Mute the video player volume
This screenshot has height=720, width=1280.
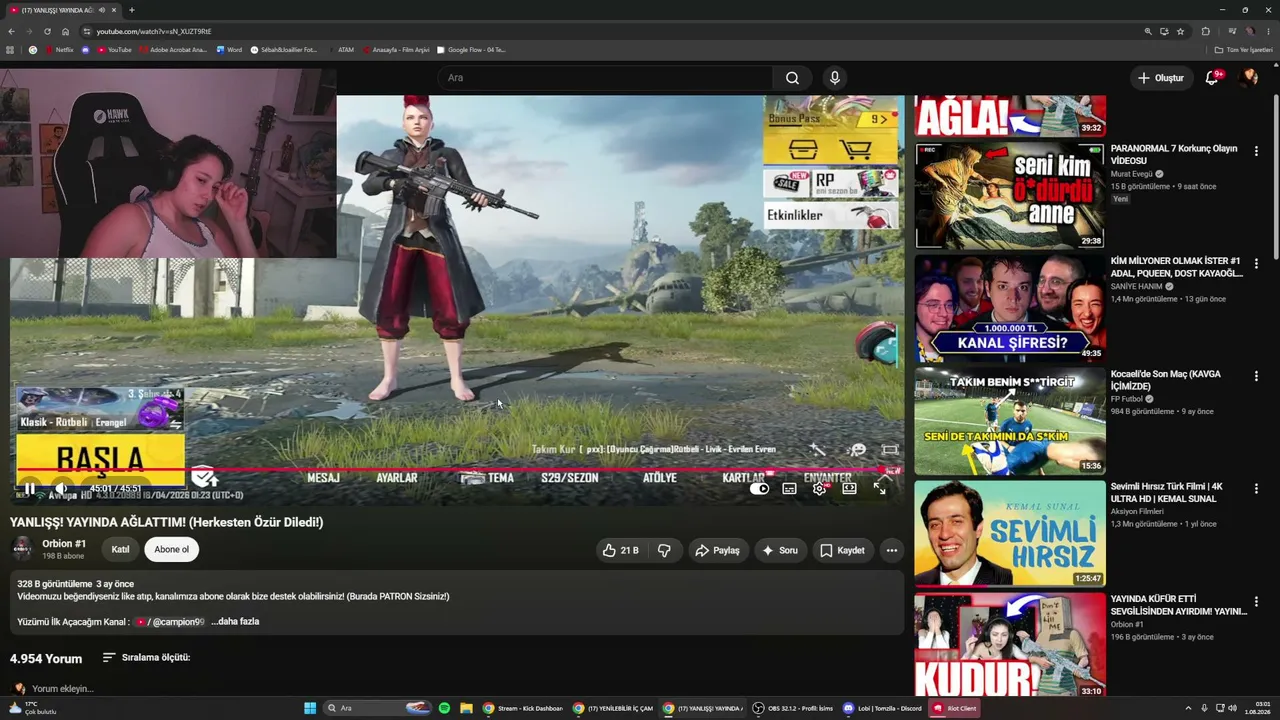coord(60,489)
